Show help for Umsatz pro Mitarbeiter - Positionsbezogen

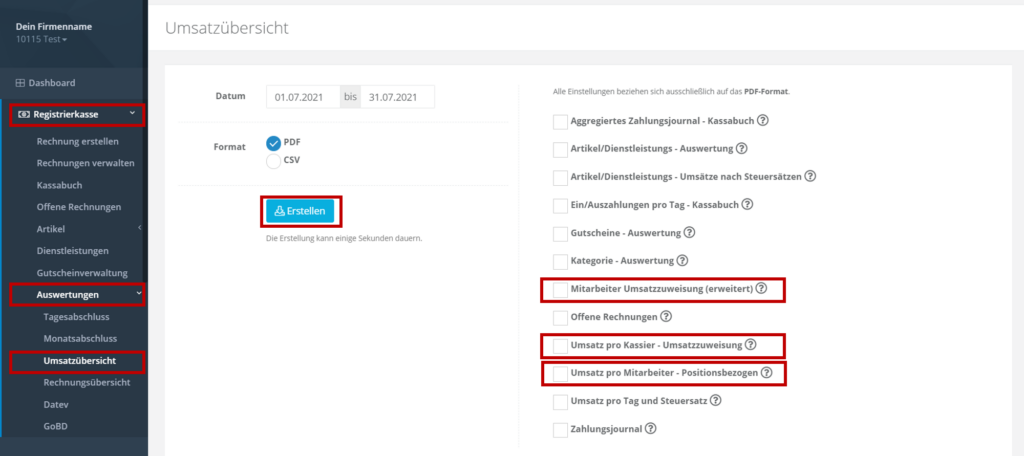pos(766,373)
